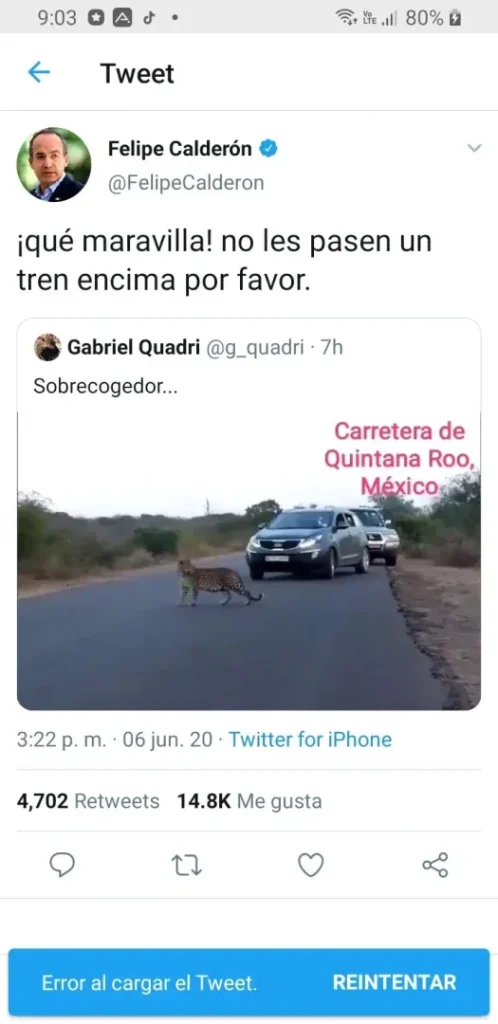
Task: Tap the share icon
Action: coord(435,865)
